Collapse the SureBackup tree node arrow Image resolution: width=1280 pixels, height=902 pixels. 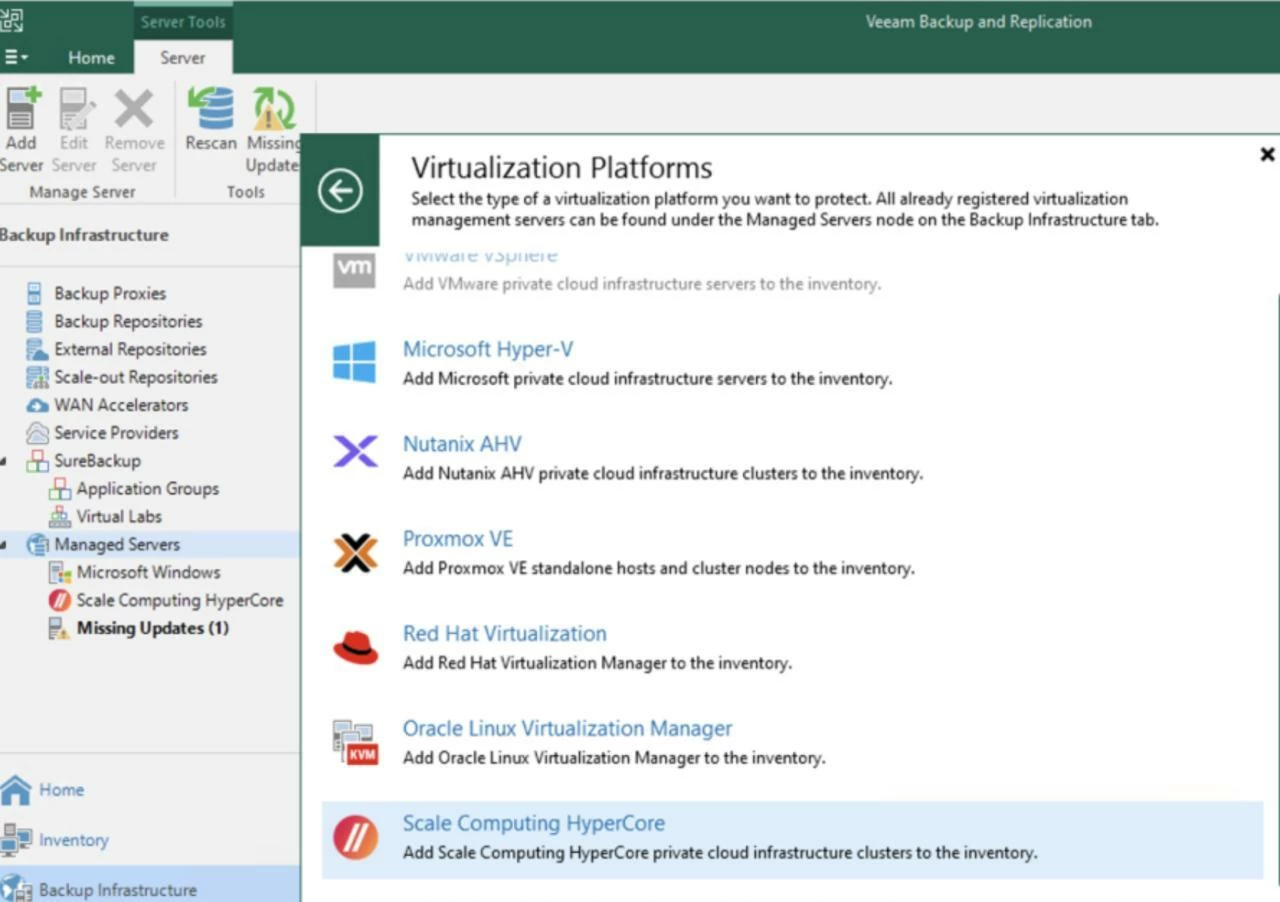pyautogui.click(x=3, y=462)
